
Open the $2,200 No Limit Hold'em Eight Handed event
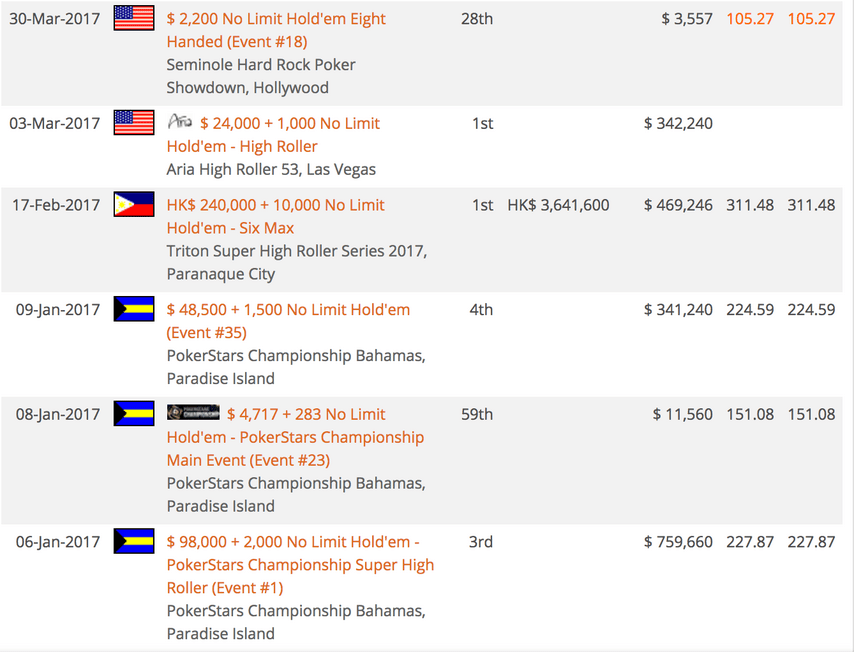click(276, 30)
